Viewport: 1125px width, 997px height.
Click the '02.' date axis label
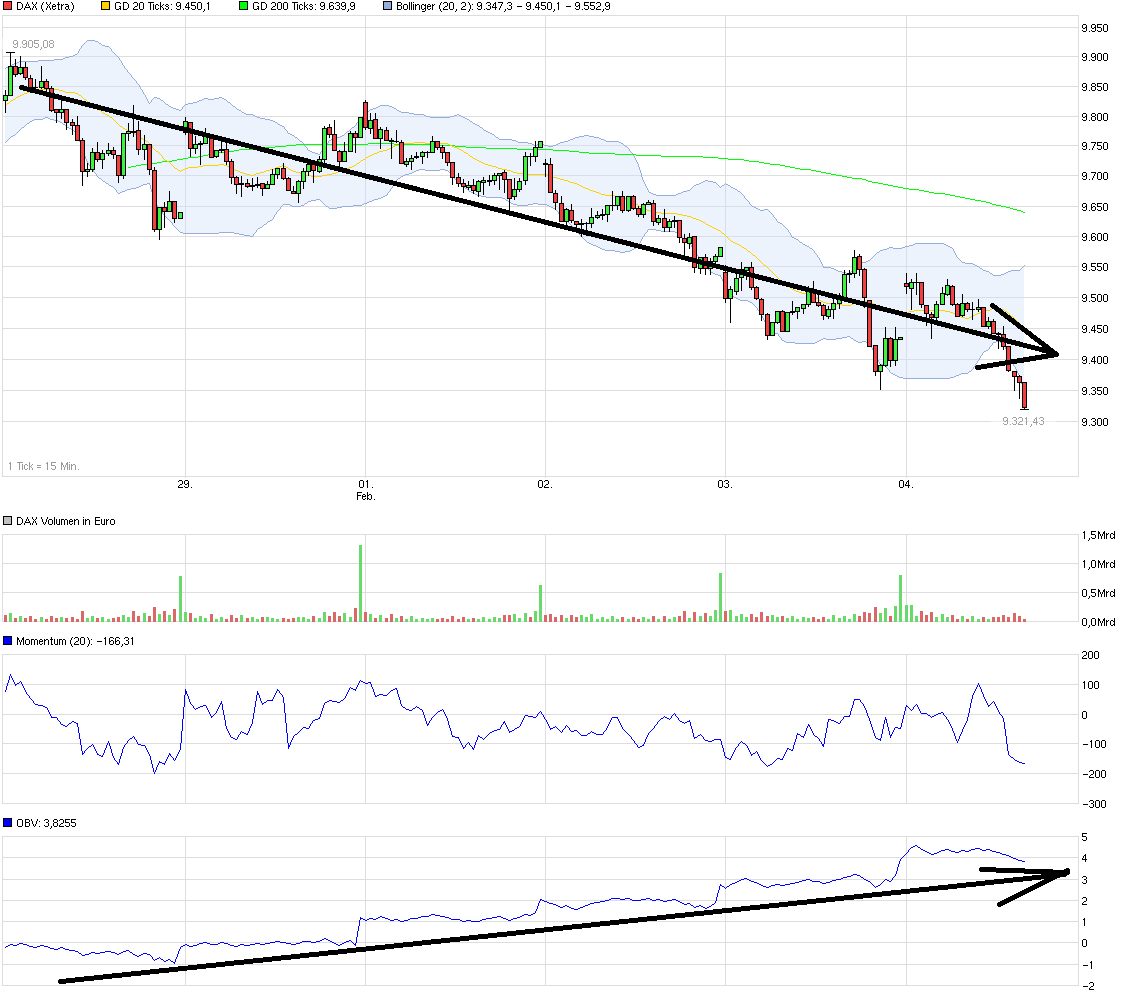(x=545, y=485)
